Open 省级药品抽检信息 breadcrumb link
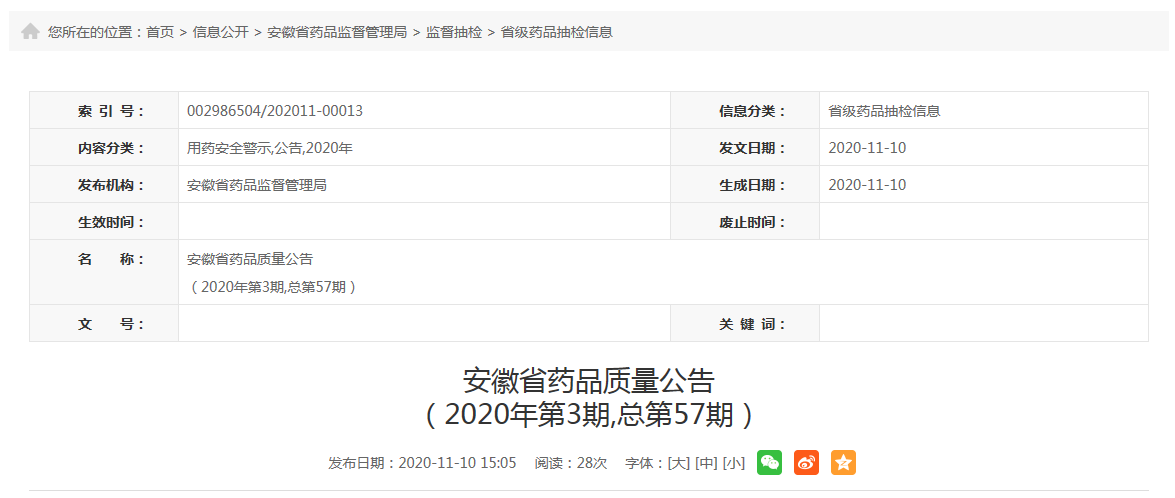 tap(557, 32)
